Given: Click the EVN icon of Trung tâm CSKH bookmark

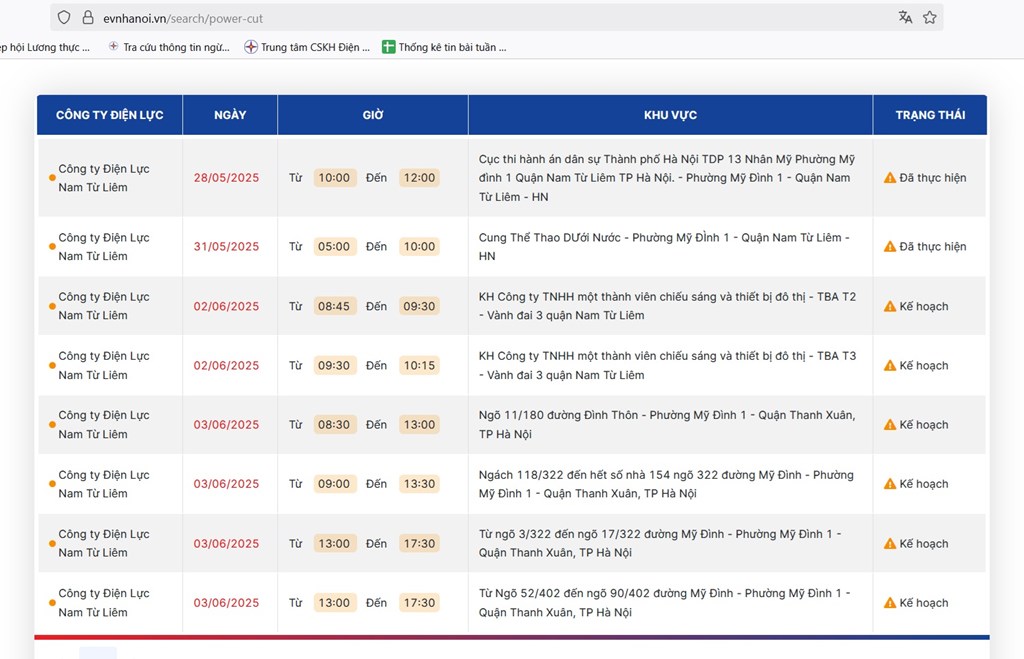Looking at the screenshot, I should pyautogui.click(x=251, y=47).
